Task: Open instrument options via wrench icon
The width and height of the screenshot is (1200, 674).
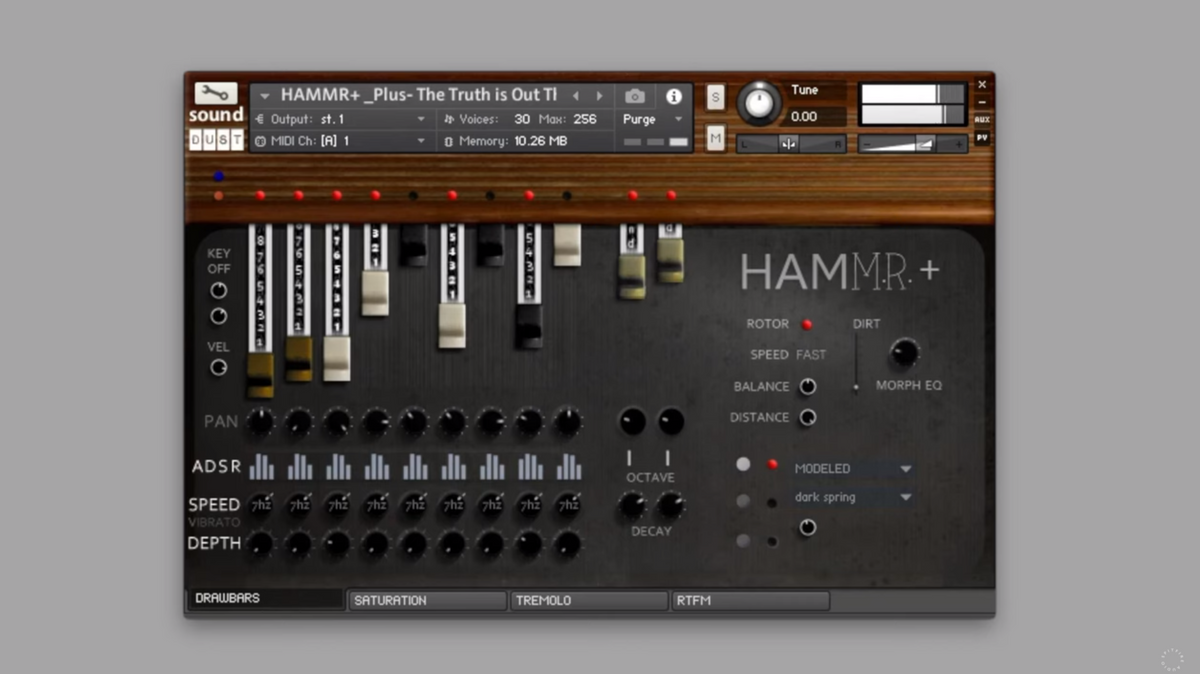Action: click(215, 93)
